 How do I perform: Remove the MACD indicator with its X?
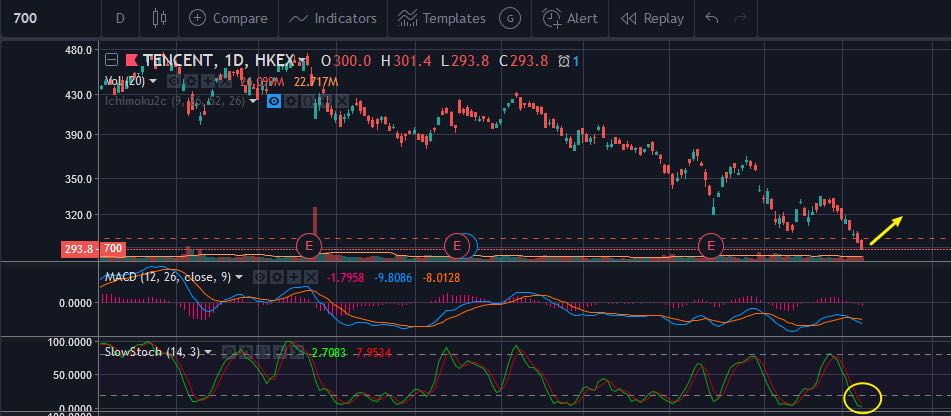pos(311,277)
